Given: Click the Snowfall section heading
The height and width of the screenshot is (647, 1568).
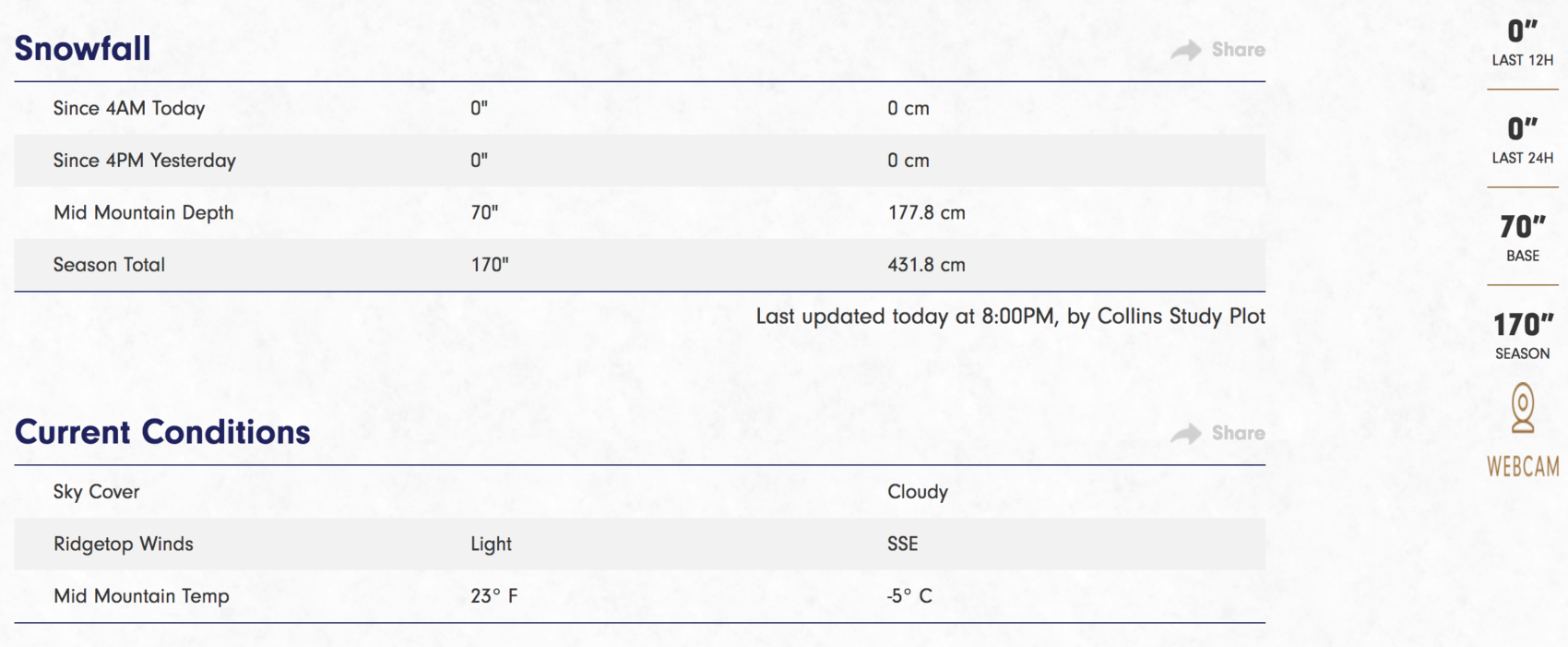Looking at the screenshot, I should pos(82,48).
